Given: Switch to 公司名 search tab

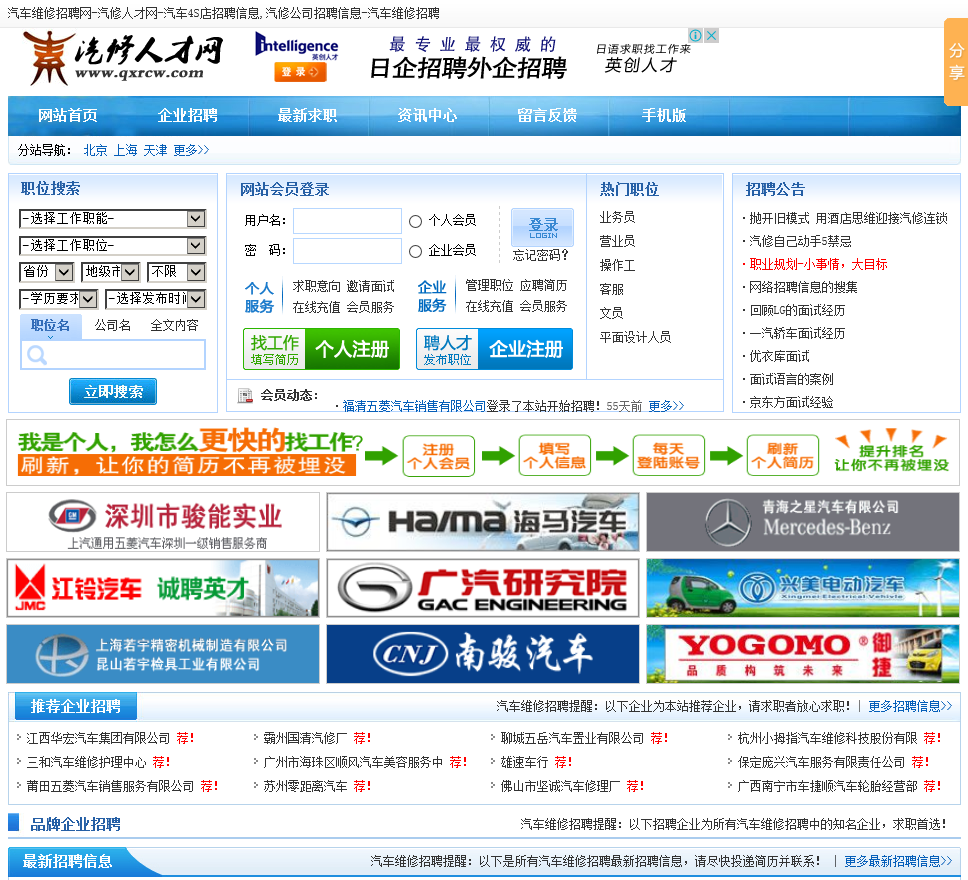Looking at the screenshot, I should [112, 325].
